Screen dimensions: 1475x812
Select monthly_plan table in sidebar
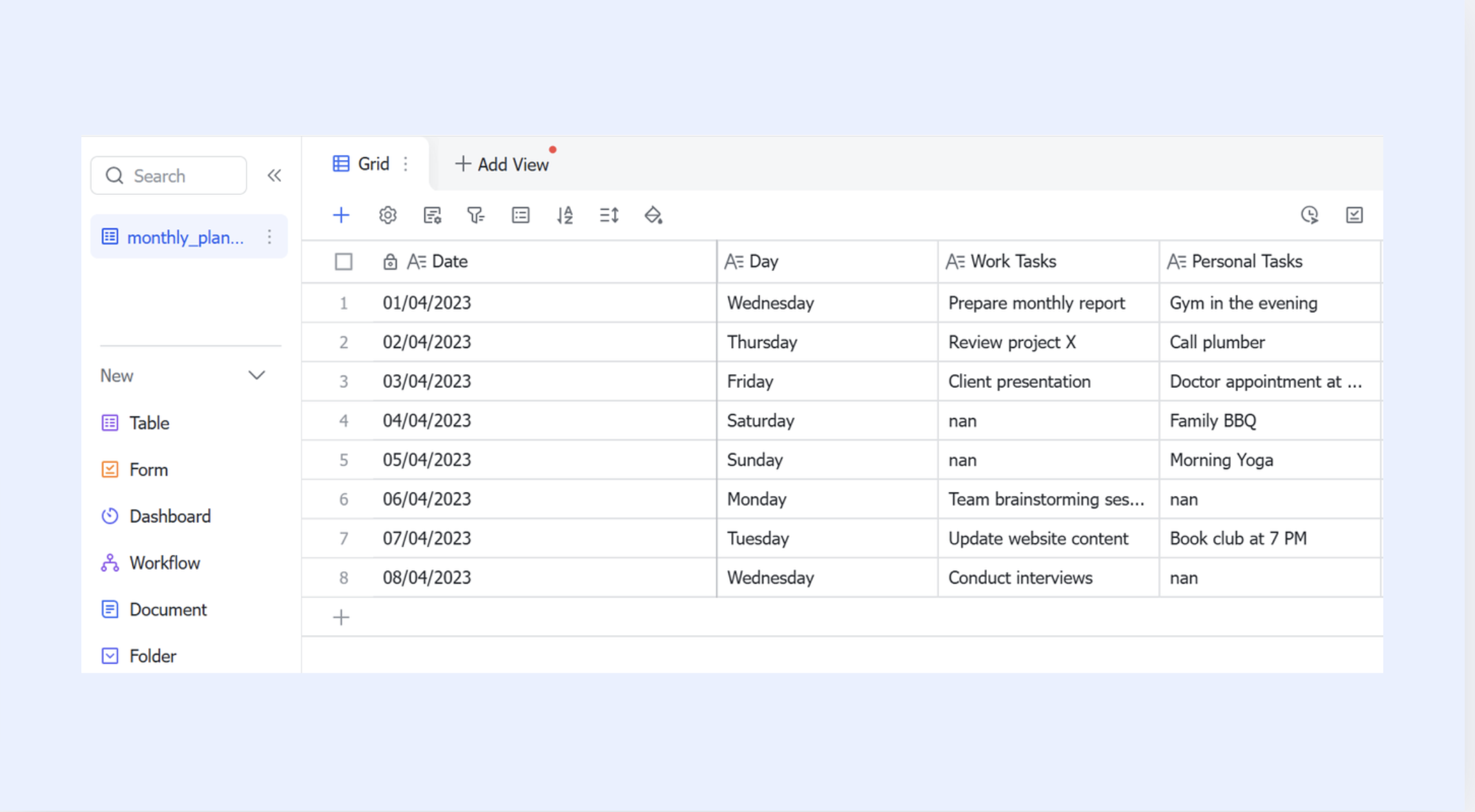[189, 237]
